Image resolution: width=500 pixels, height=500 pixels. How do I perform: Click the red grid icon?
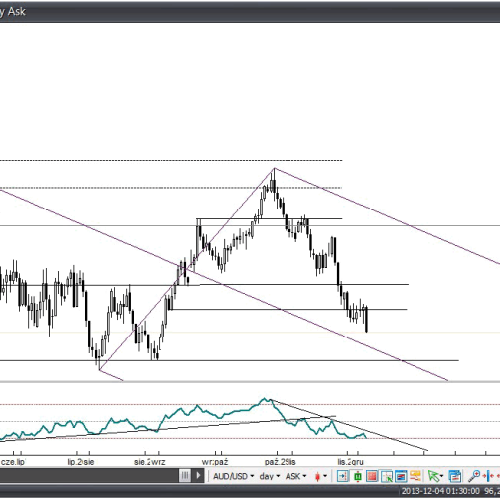point(372,476)
